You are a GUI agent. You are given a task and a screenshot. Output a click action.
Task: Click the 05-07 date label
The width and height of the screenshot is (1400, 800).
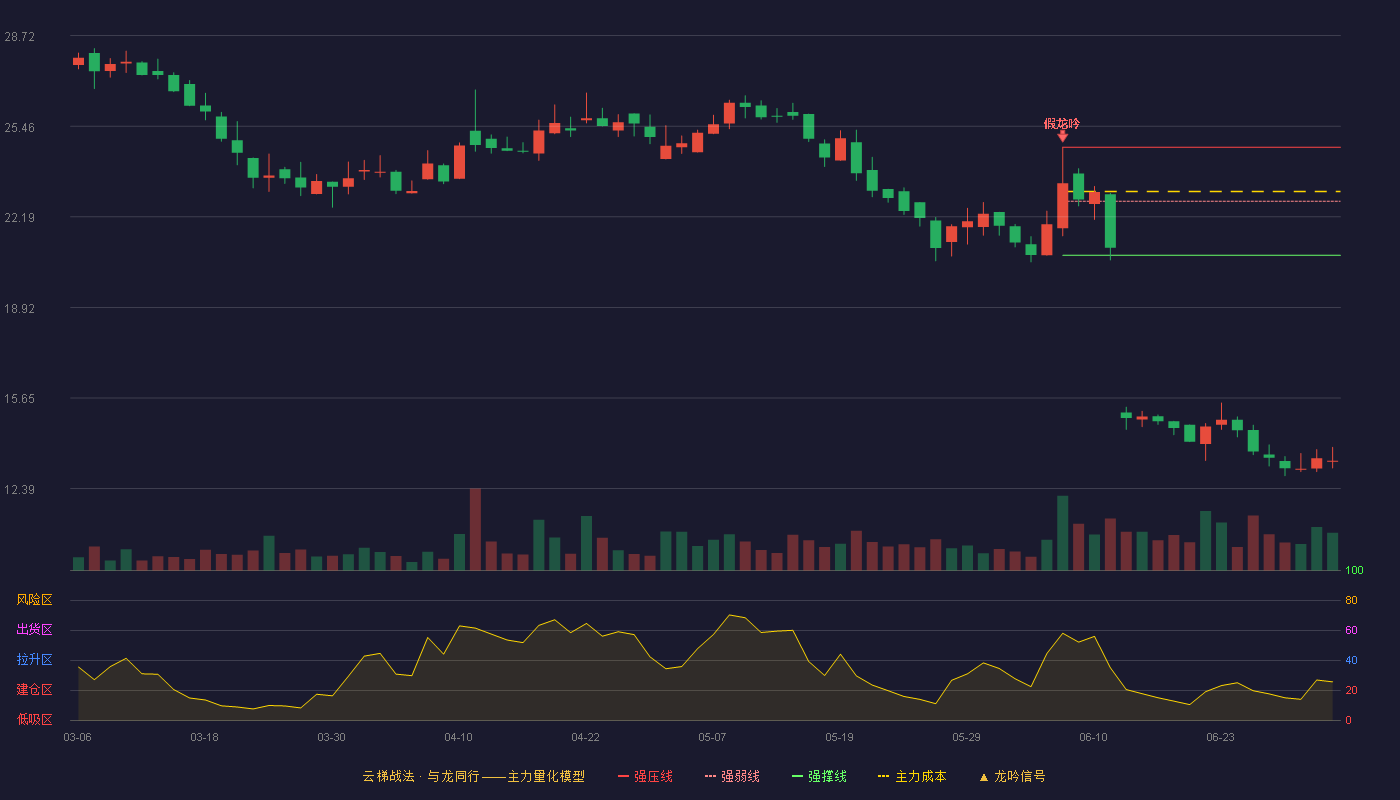[x=713, y=737]
